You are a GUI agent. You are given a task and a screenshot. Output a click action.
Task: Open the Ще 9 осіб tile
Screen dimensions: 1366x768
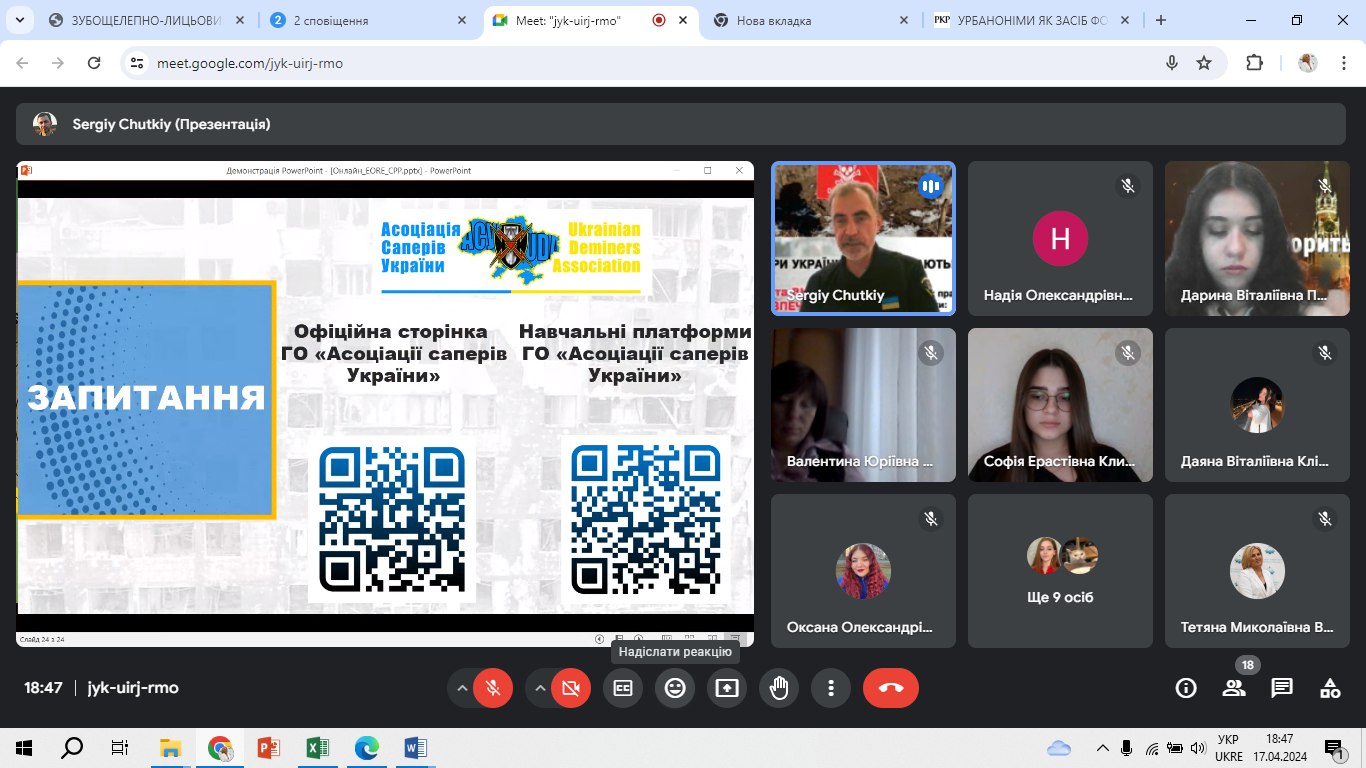[1060, 570]
